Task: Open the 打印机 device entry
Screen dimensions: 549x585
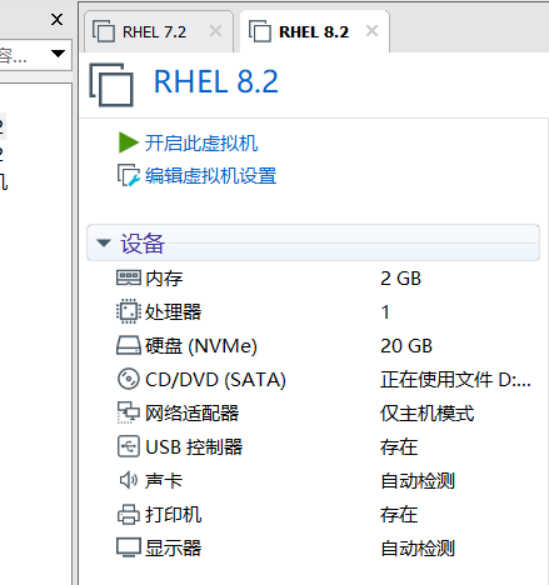Action: click(x=173, y=514)
